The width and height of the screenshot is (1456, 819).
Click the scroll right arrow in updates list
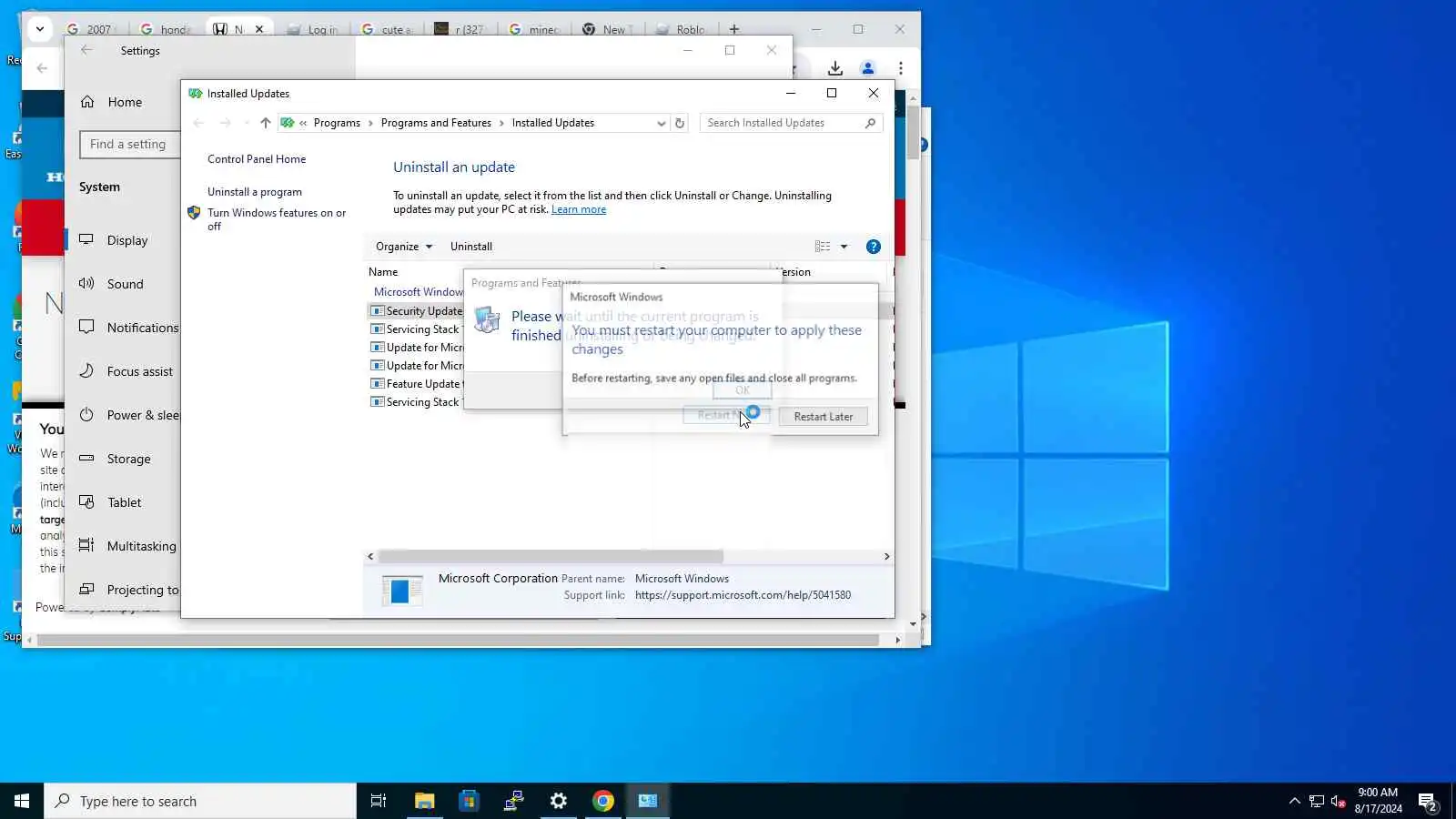(887, 556)
